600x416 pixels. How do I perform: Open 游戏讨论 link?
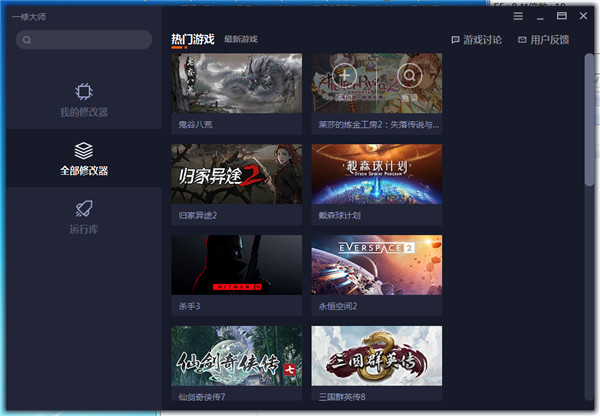coord(482,40)
